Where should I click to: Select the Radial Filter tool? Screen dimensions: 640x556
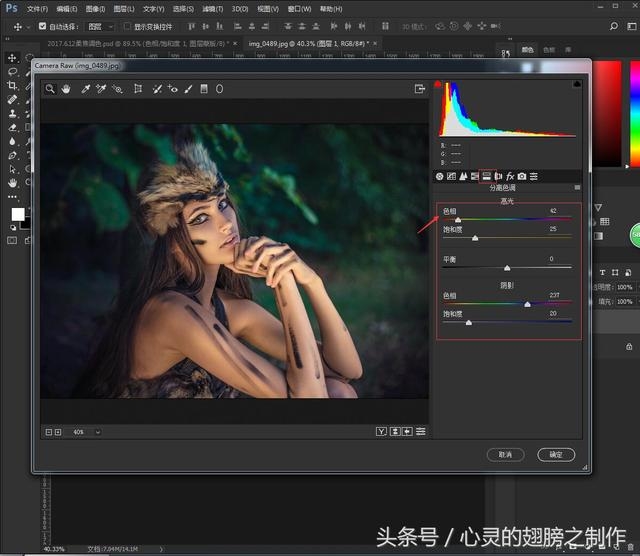click(219, 89)
